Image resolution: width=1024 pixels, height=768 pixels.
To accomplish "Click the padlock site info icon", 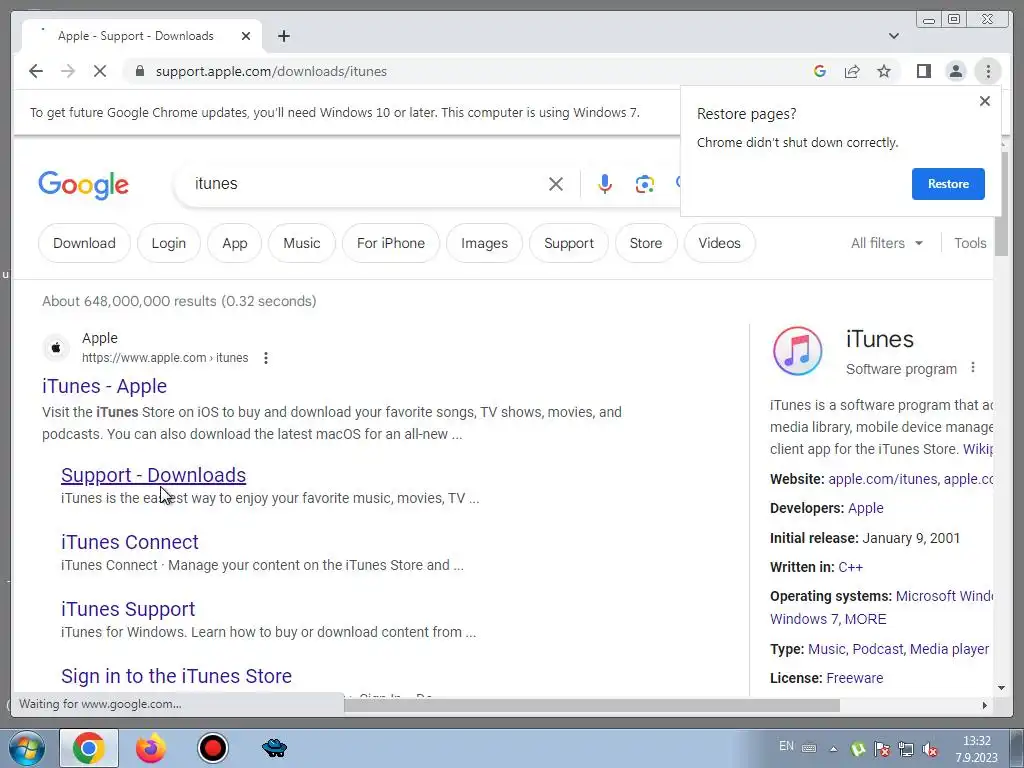I will pyautogui.click(x=139, y=71).
